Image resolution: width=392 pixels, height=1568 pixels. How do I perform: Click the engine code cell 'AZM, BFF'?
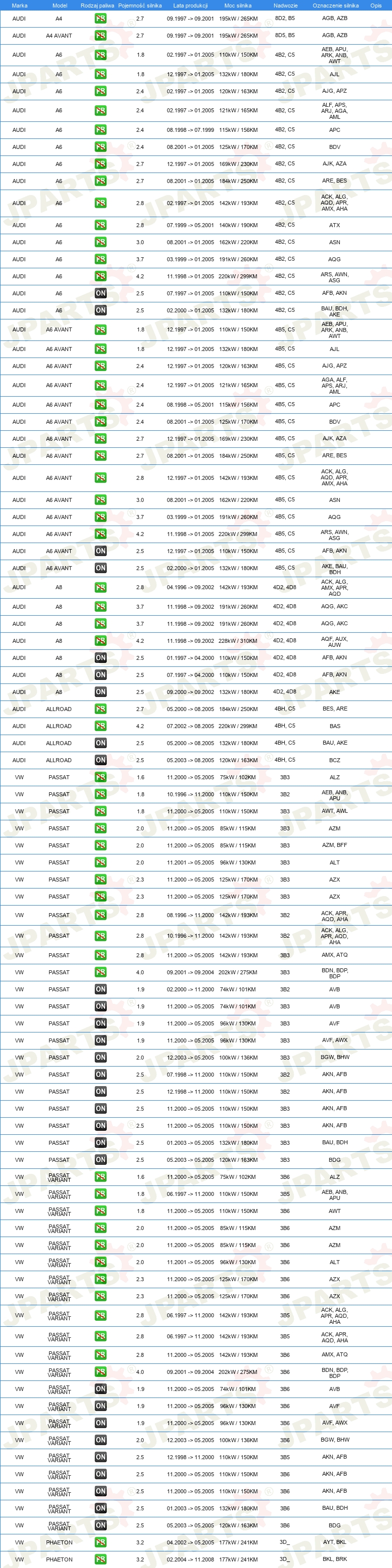coord(335,845)
